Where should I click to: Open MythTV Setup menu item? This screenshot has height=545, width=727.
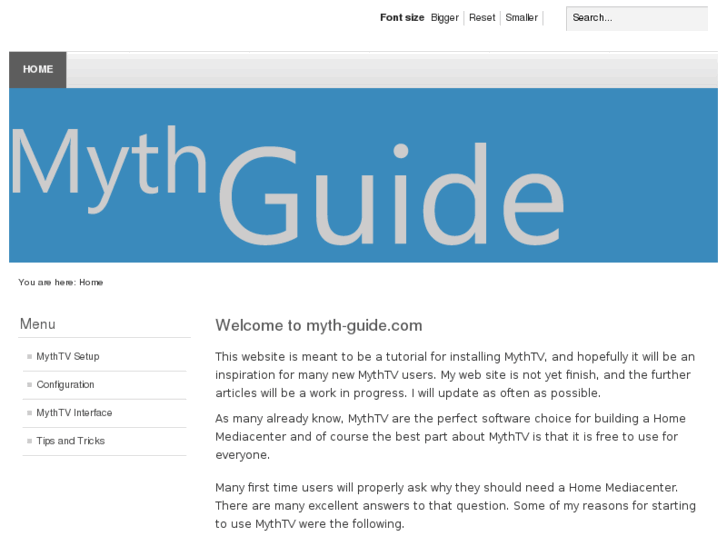pyautogui.click(x=68, y=356)
